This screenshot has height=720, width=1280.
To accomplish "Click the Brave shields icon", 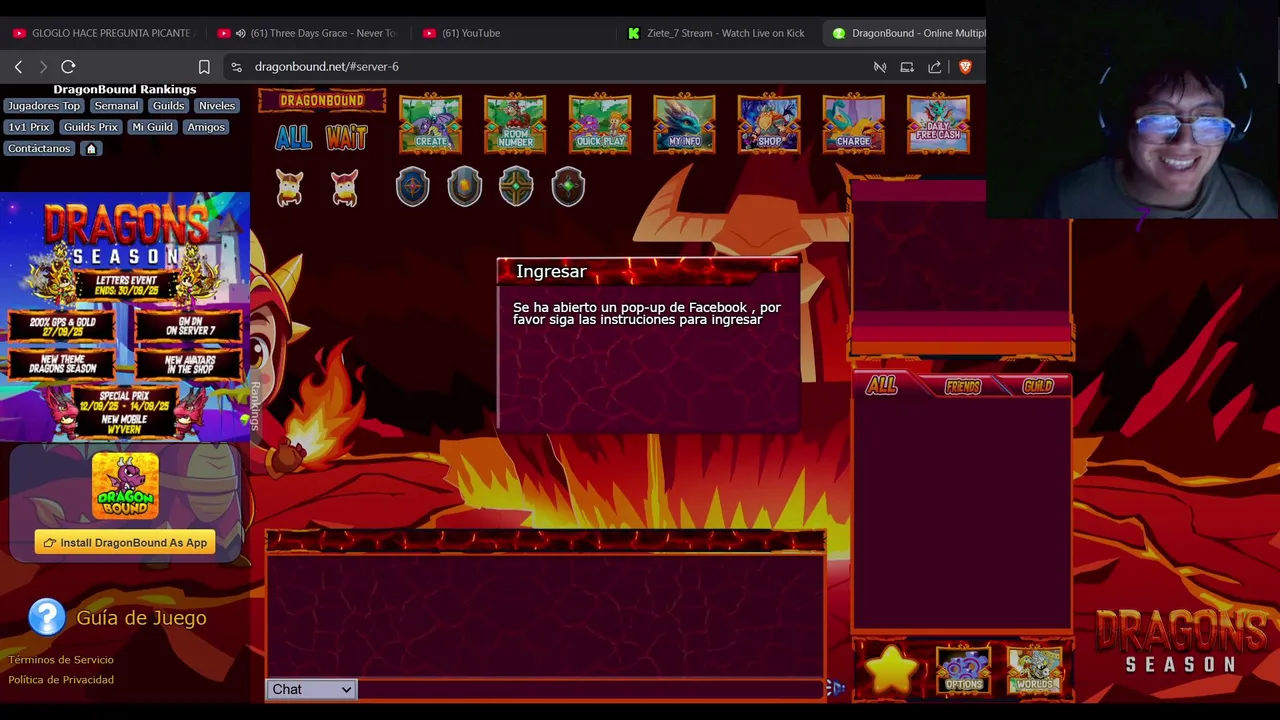I will 965,67.
